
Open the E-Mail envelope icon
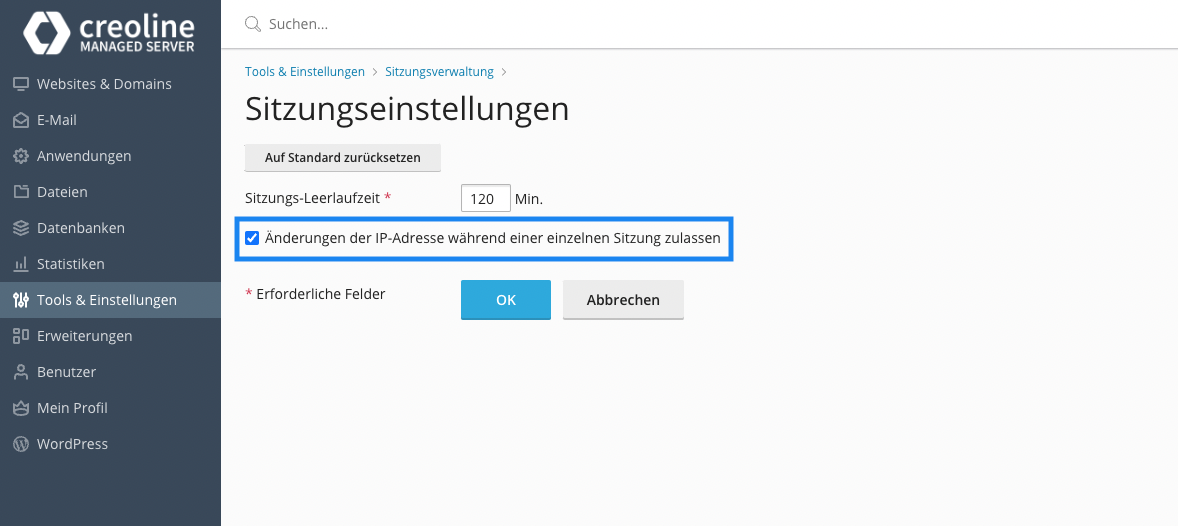click(x=21, y=120)
